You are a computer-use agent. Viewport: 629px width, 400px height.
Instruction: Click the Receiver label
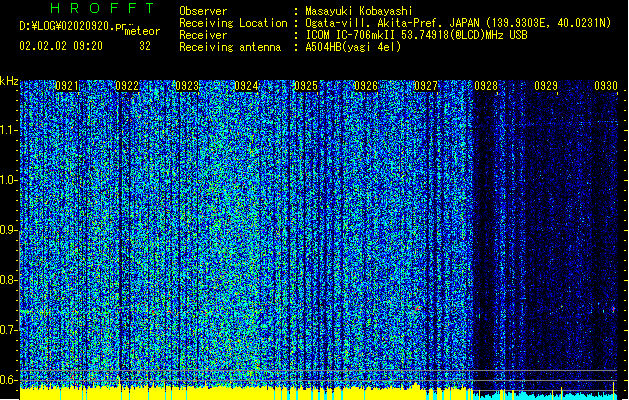203,35
